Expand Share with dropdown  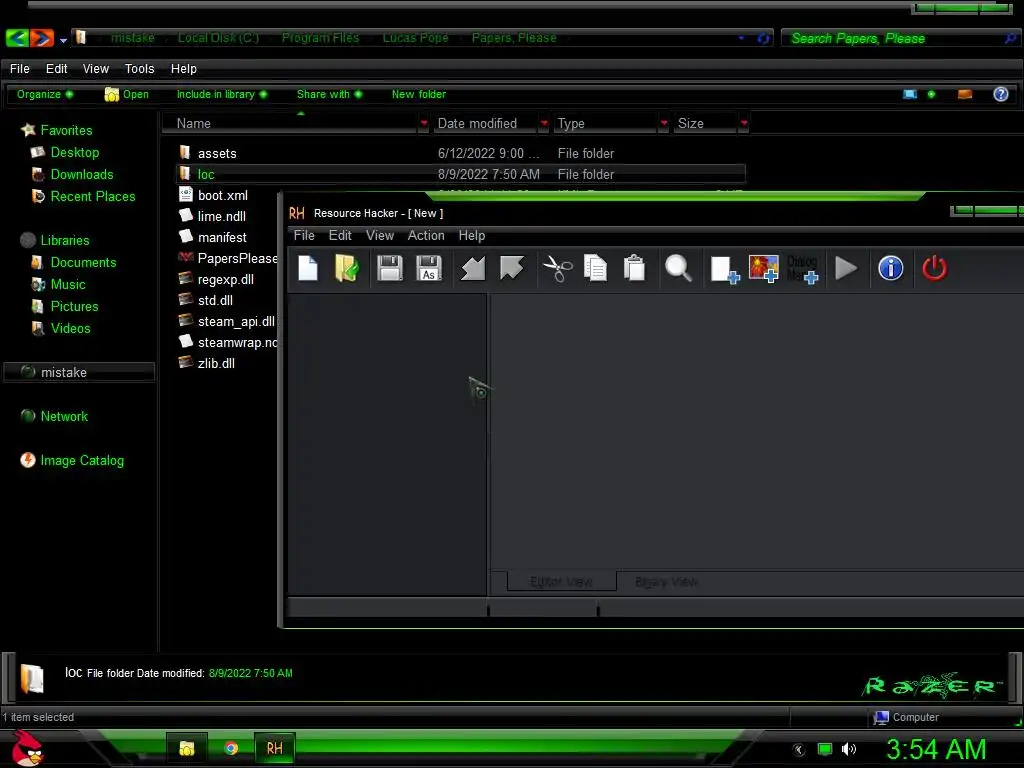pyautogui.click(x=329, y=95)
